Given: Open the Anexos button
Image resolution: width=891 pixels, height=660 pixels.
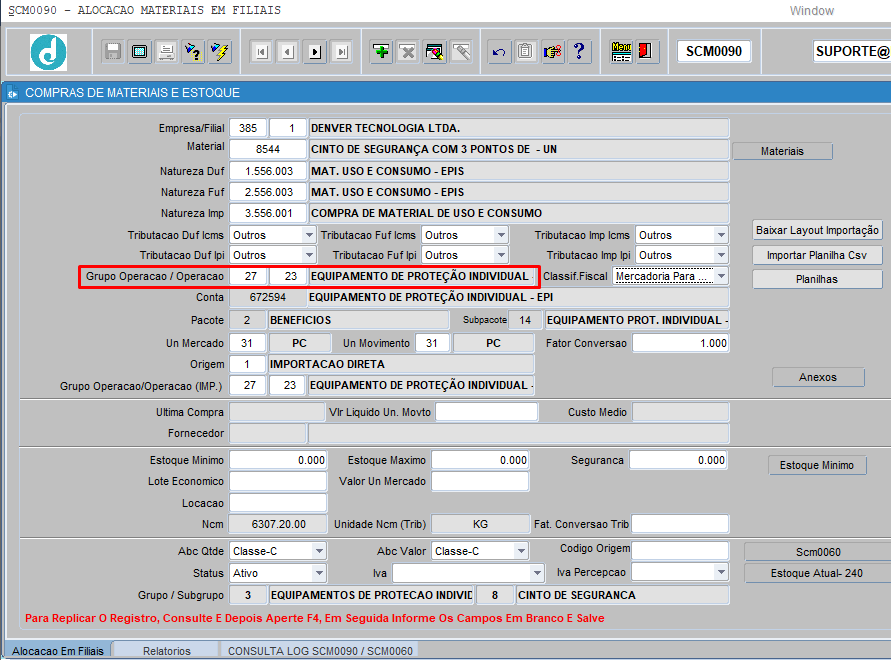Looking at the screenshot, I should click(818, 377).
